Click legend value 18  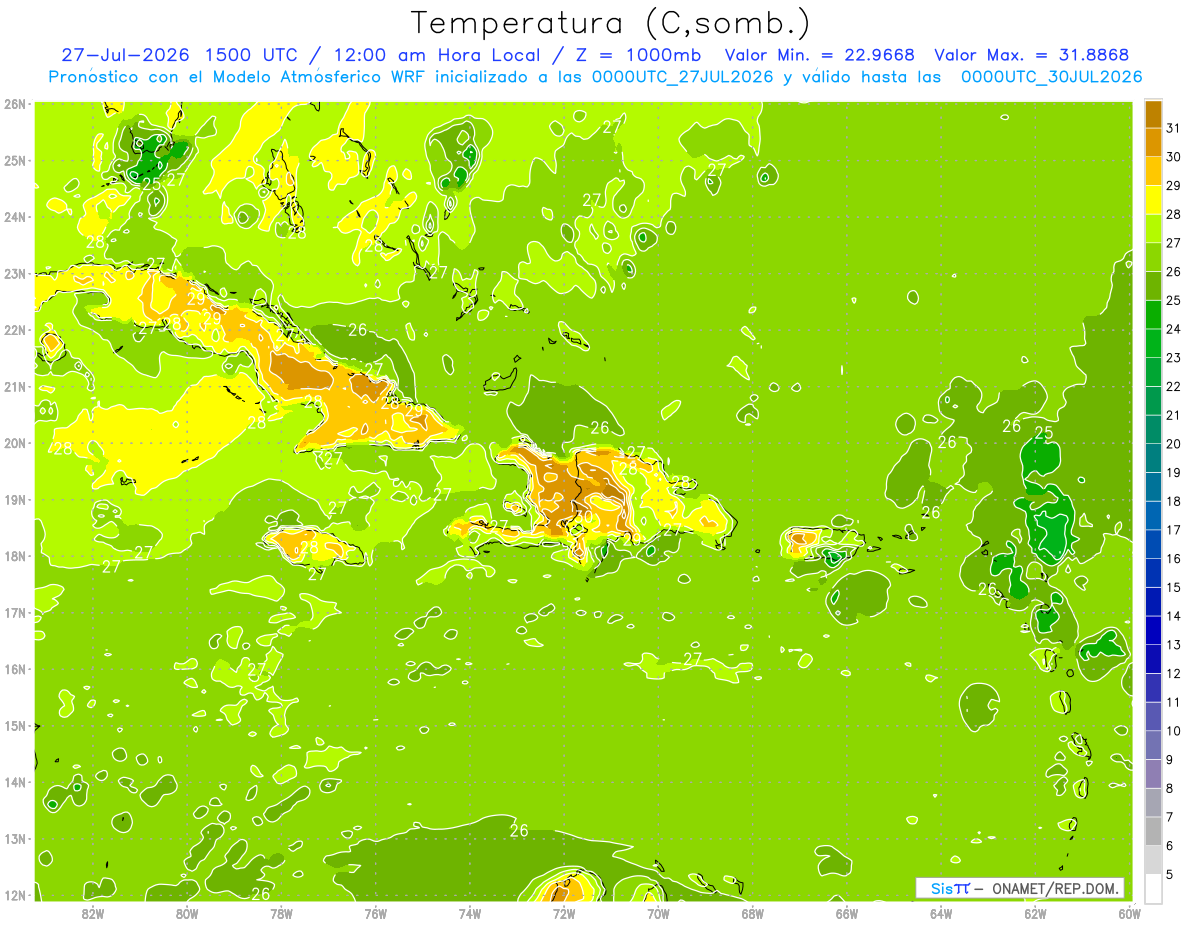point(1174,502)
